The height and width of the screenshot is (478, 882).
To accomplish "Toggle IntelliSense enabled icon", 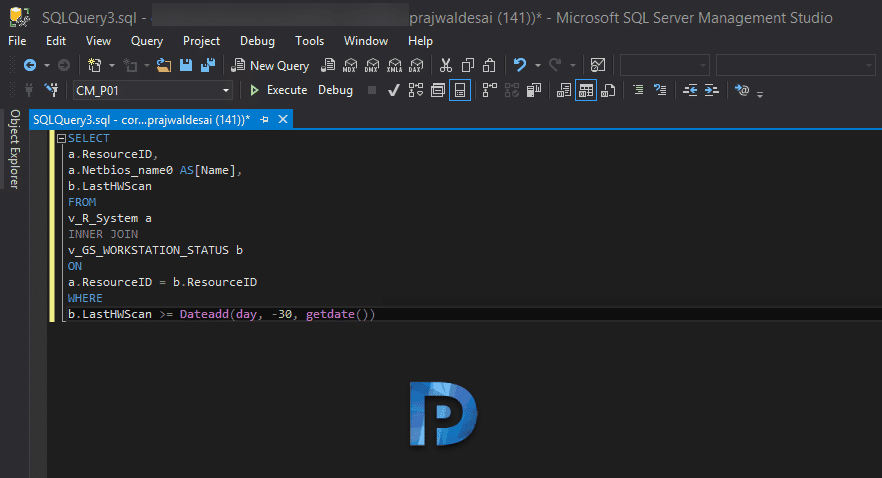I will click(460, 90).
